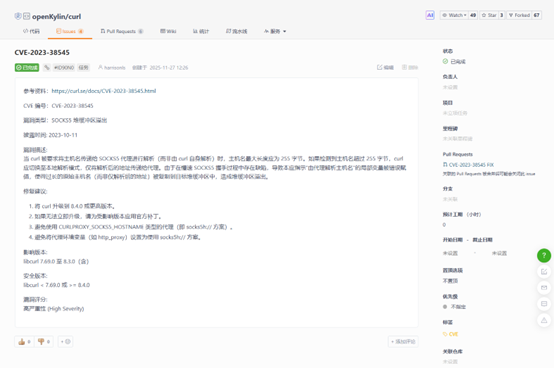Click the green 已完成 status badge
The width and height of the screenshot is (554, 368).
click(27, 67)
